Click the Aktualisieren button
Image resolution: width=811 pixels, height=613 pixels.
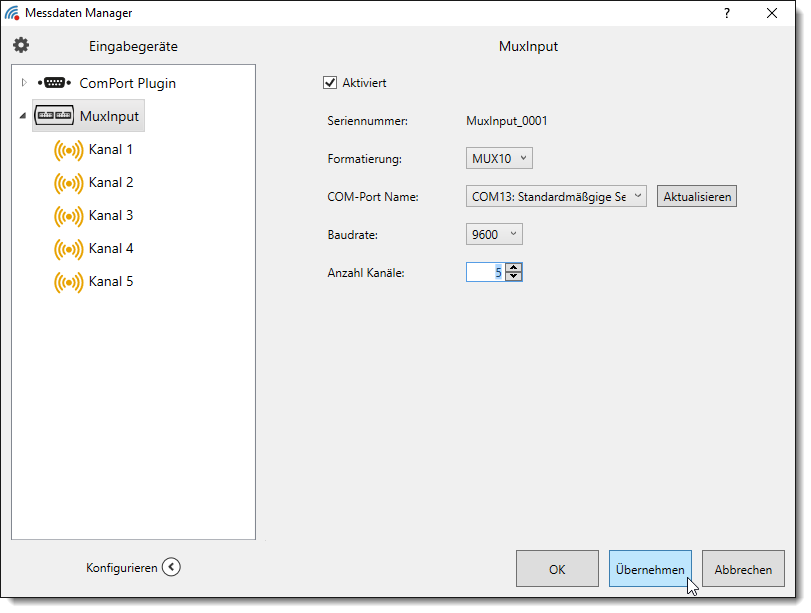697,197
